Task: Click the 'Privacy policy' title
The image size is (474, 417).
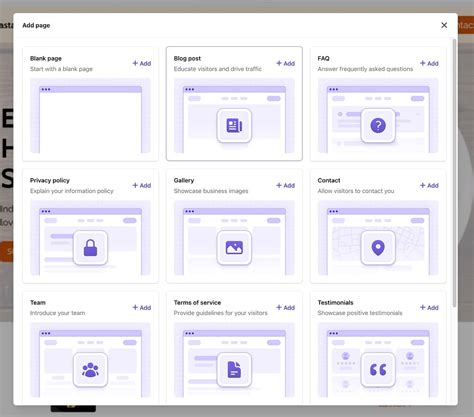Action: point(50,180)
